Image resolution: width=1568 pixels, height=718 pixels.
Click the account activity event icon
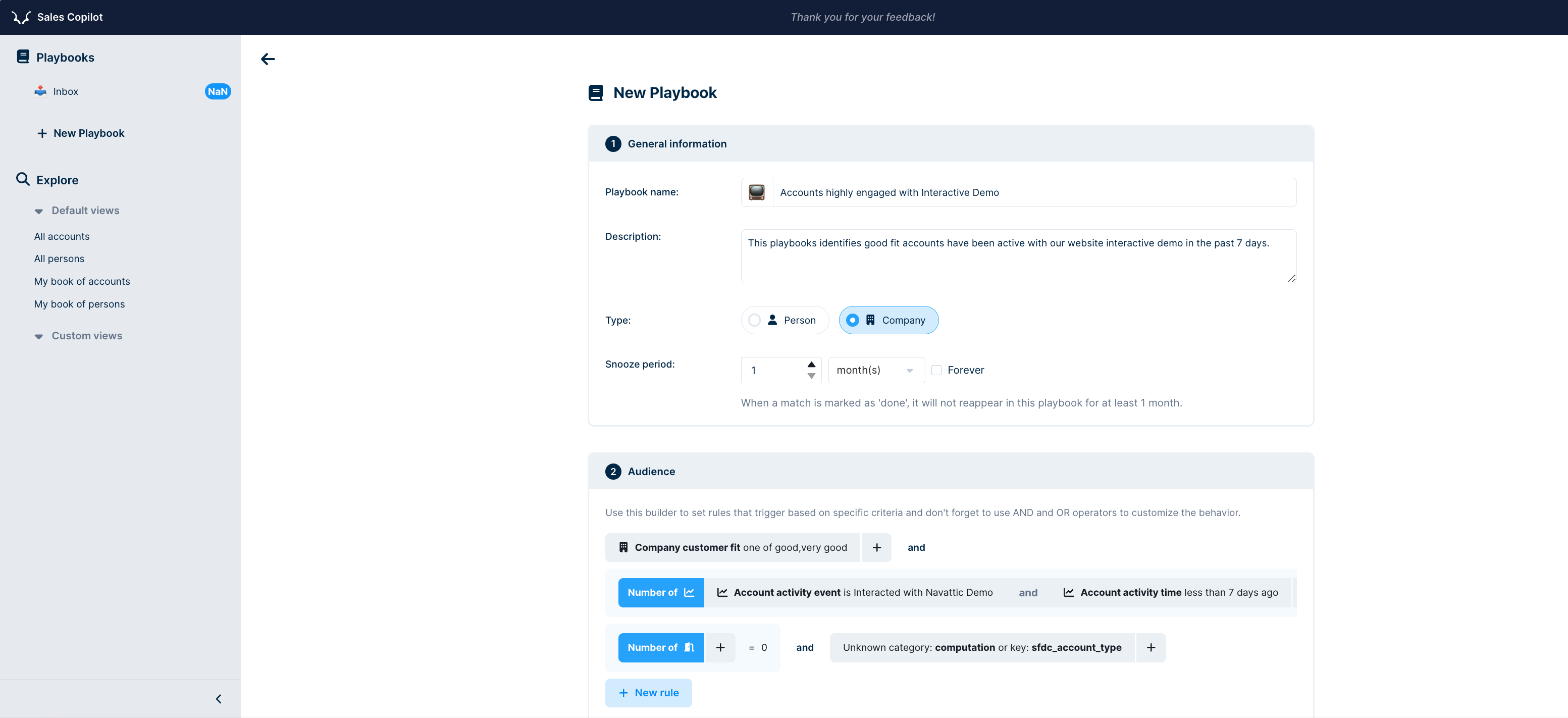(x=722, y=592)
